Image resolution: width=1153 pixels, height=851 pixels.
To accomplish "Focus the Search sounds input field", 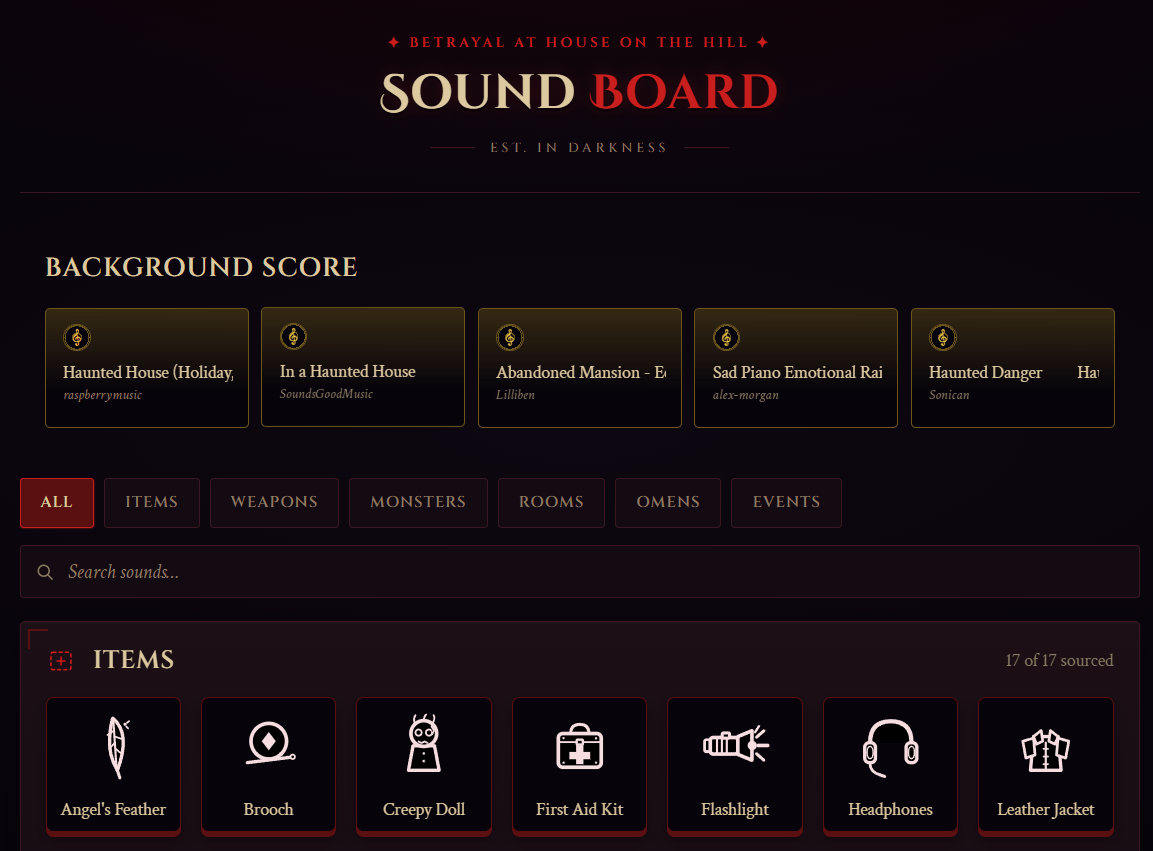I will 579,572.
